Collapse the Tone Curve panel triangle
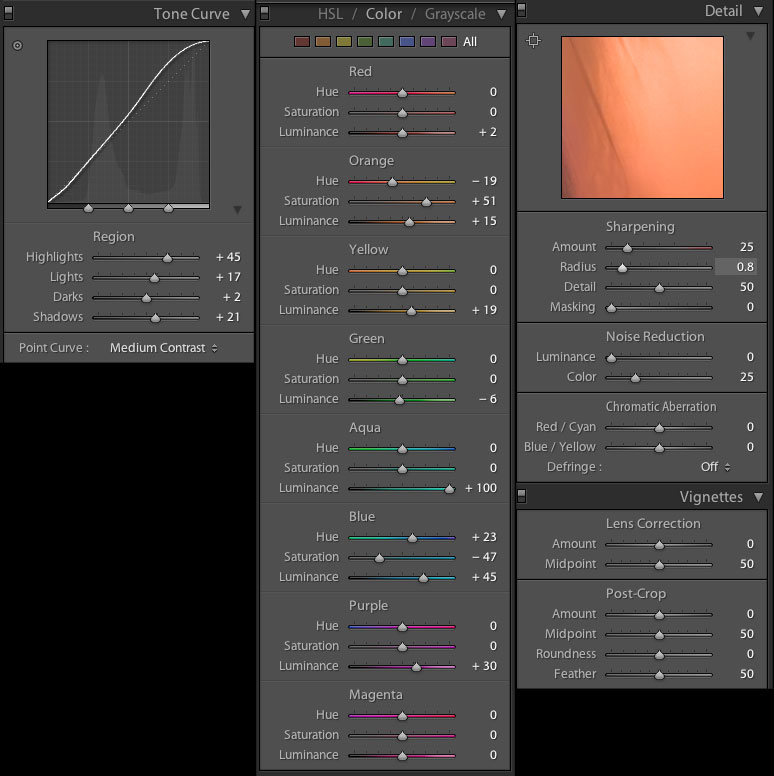774x776 pixels. pos(244,14)
